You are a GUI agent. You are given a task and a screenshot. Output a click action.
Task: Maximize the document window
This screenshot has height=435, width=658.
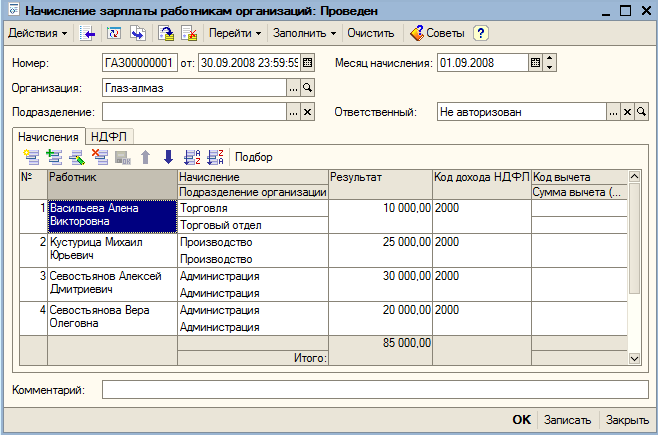pos(625,10)
